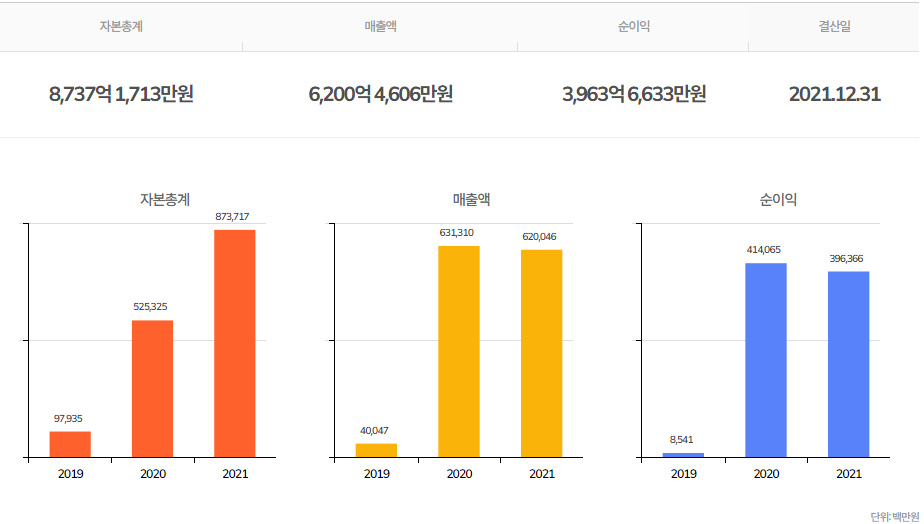Click the 2020 bar in 자본총계 chart

pyautogui.click(x=153, y=389)
